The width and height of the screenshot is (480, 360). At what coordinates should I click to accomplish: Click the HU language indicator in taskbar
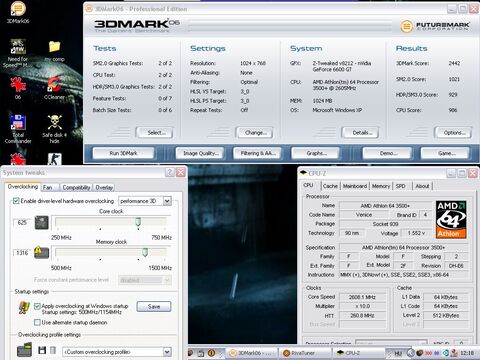(398, 353)
